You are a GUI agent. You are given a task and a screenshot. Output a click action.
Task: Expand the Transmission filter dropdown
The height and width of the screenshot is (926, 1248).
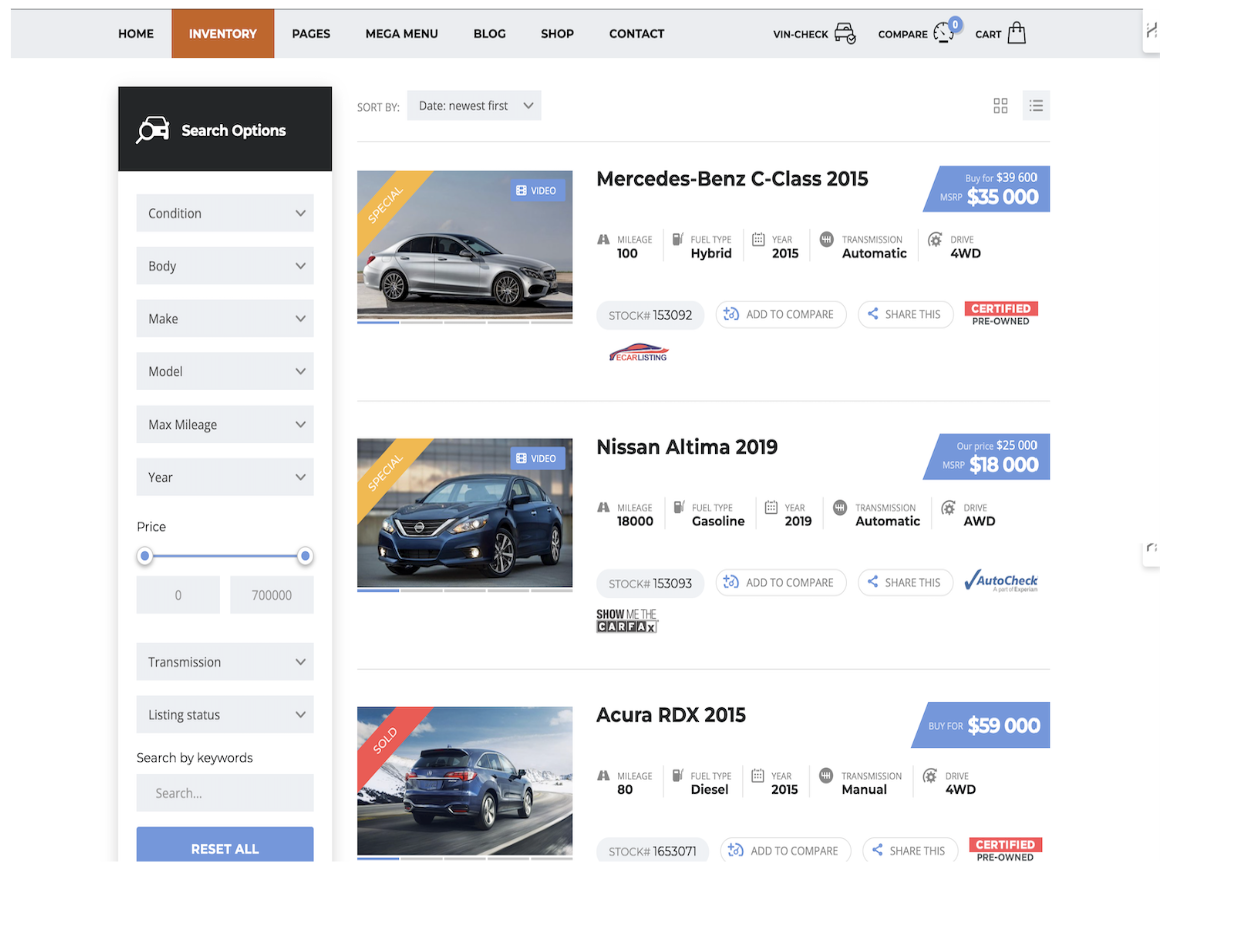[225, 662]
